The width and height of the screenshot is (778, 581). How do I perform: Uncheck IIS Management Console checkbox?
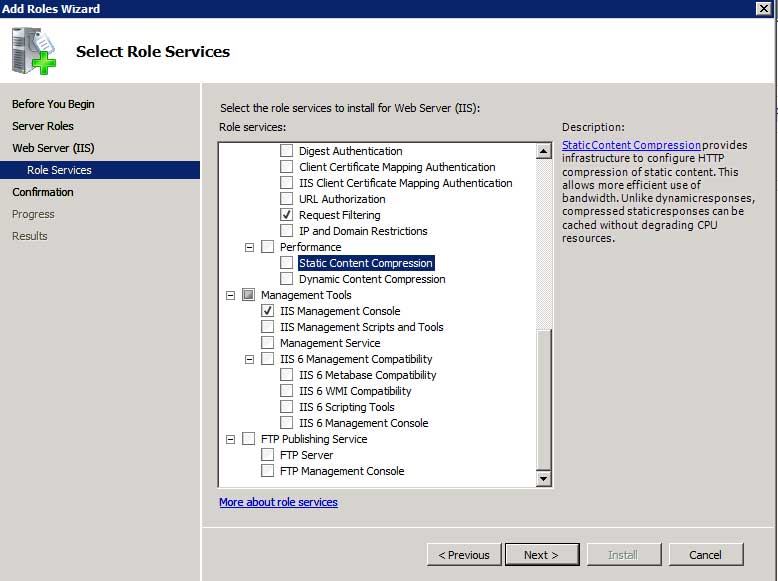point(267,311)
